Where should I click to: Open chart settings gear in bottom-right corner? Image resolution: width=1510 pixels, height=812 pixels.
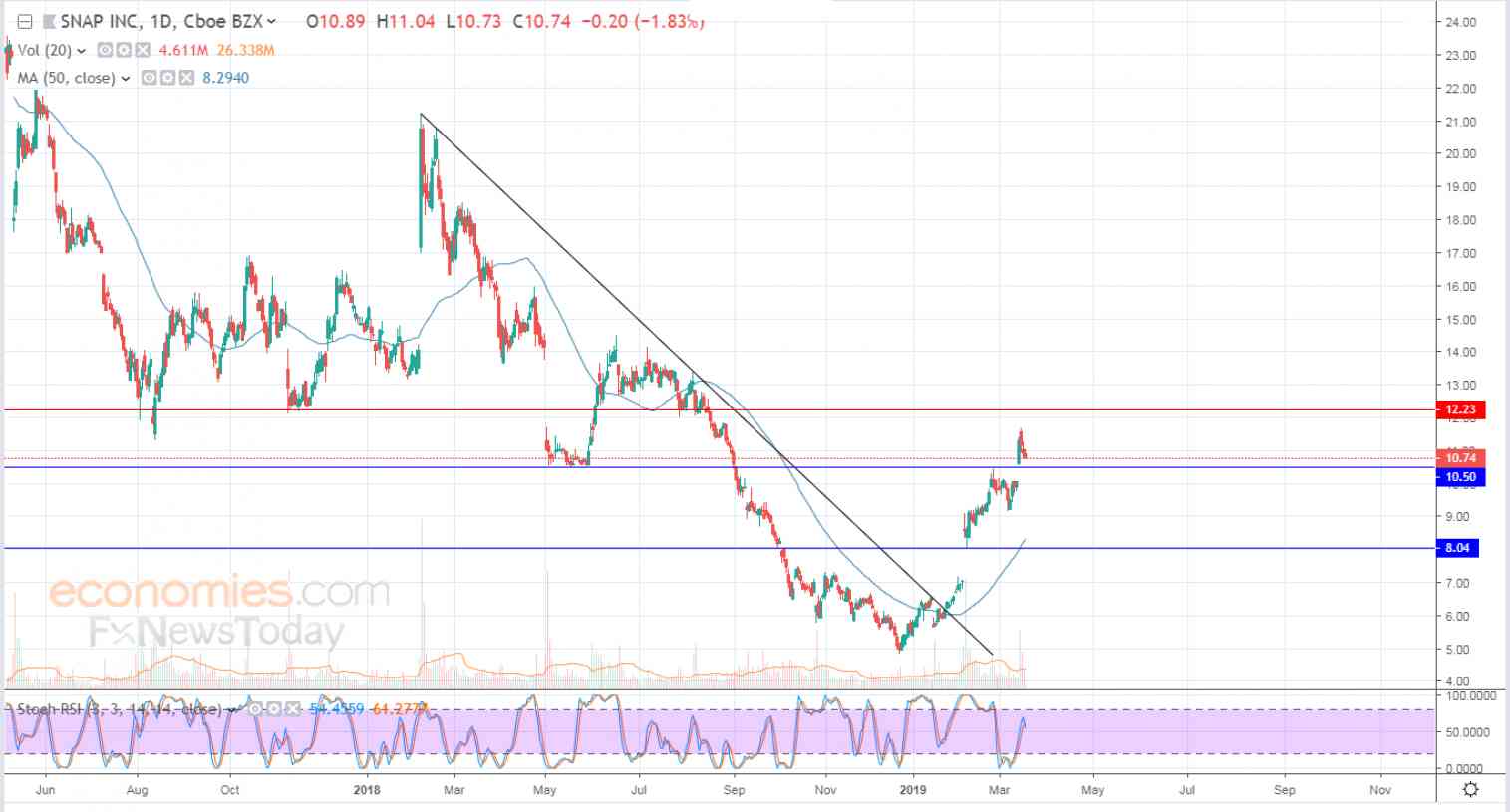[1470, 789]
